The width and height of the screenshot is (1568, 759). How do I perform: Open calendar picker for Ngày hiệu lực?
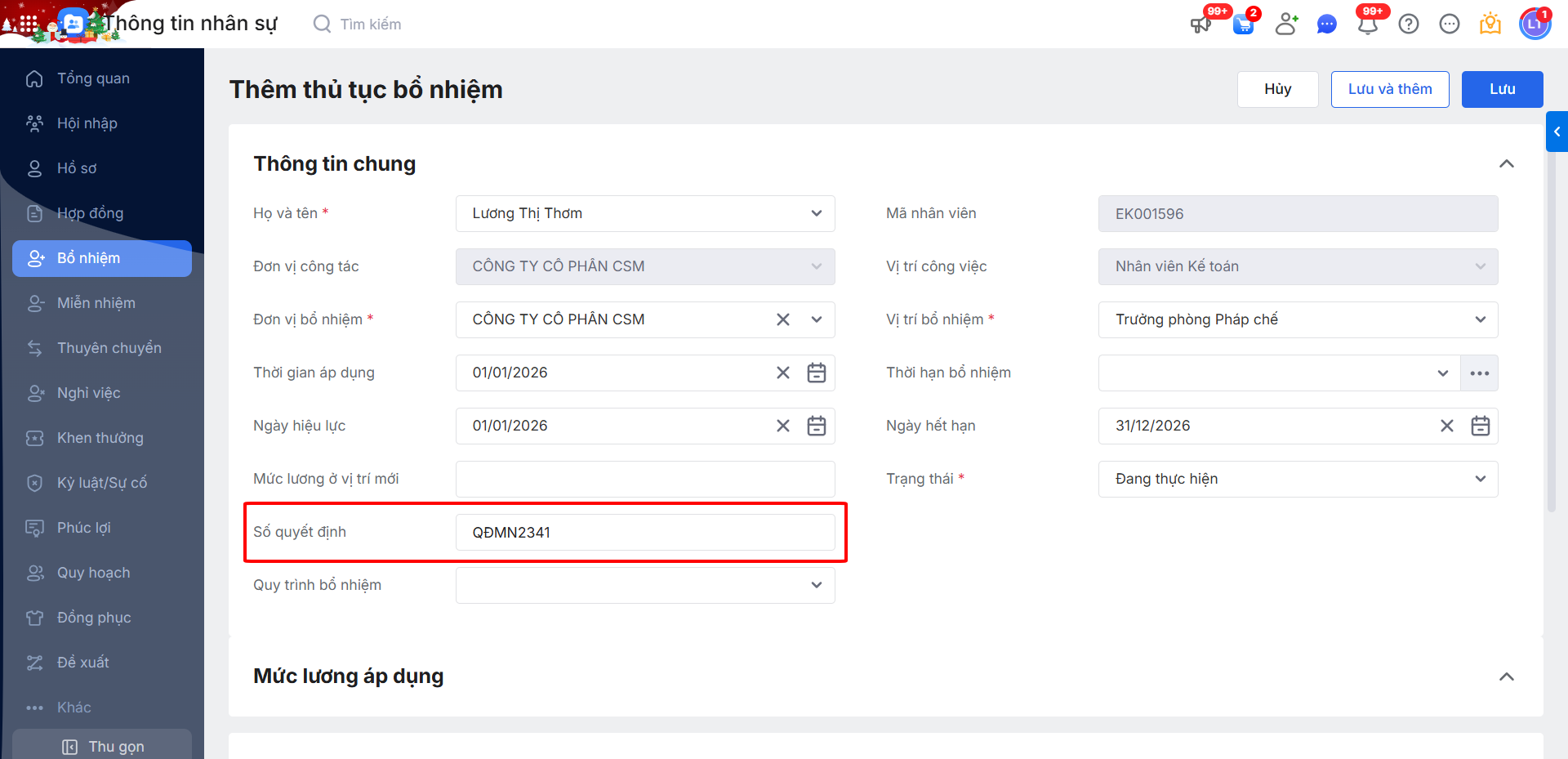817,426
